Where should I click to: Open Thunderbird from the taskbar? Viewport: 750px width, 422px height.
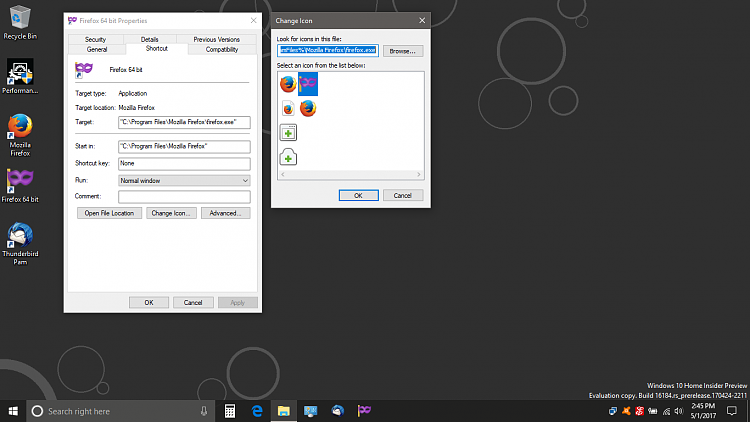coord(337,411)
